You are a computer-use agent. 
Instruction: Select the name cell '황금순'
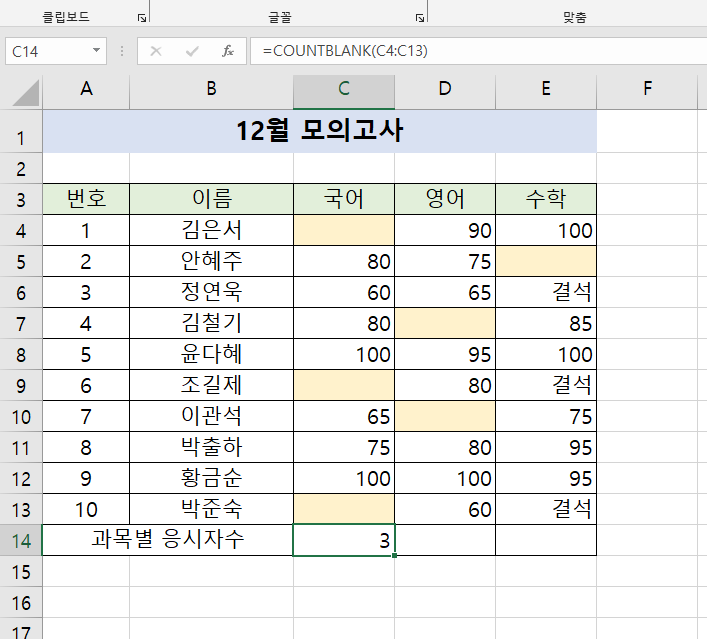(x=211, y=478)
